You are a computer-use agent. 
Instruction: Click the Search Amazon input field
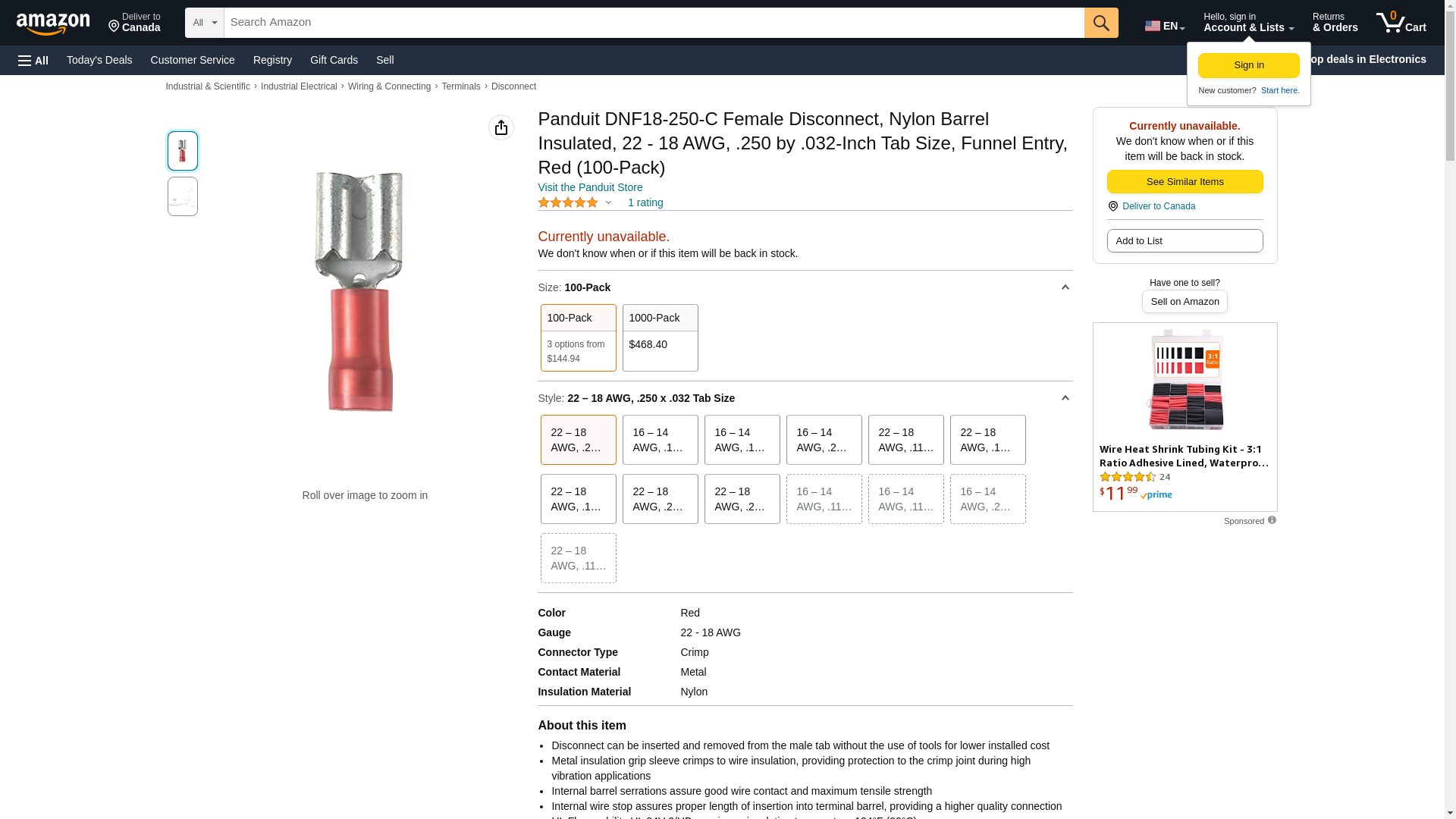(x=654, y=23)
